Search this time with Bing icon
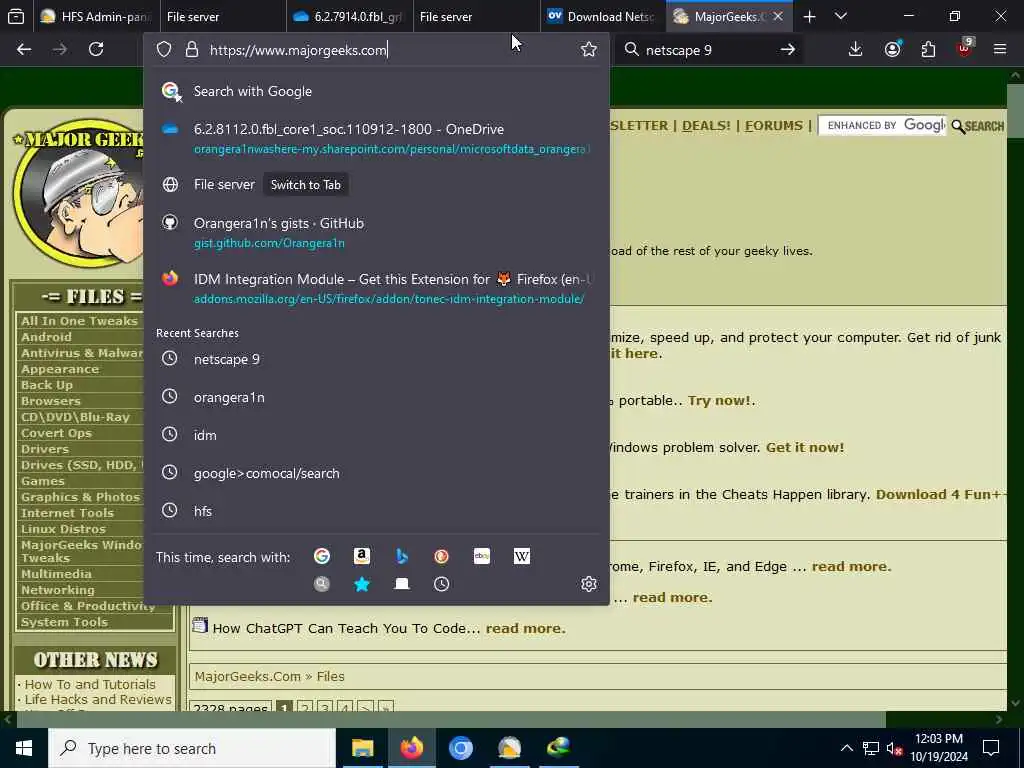The image size is (1024, 768). pyautogui.click(x=402, y=556)
